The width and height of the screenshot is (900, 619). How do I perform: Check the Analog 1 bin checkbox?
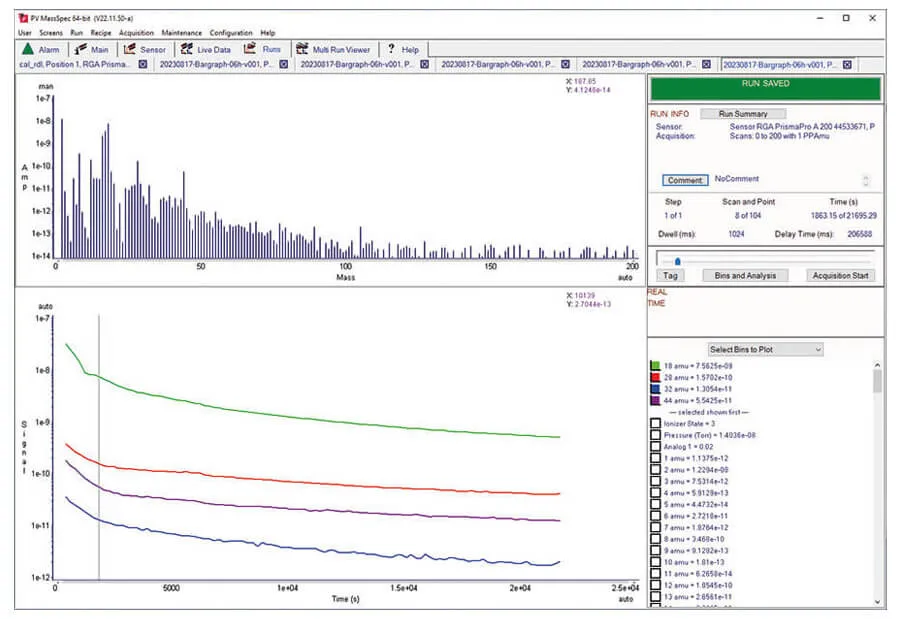click(x=655, y=446)
